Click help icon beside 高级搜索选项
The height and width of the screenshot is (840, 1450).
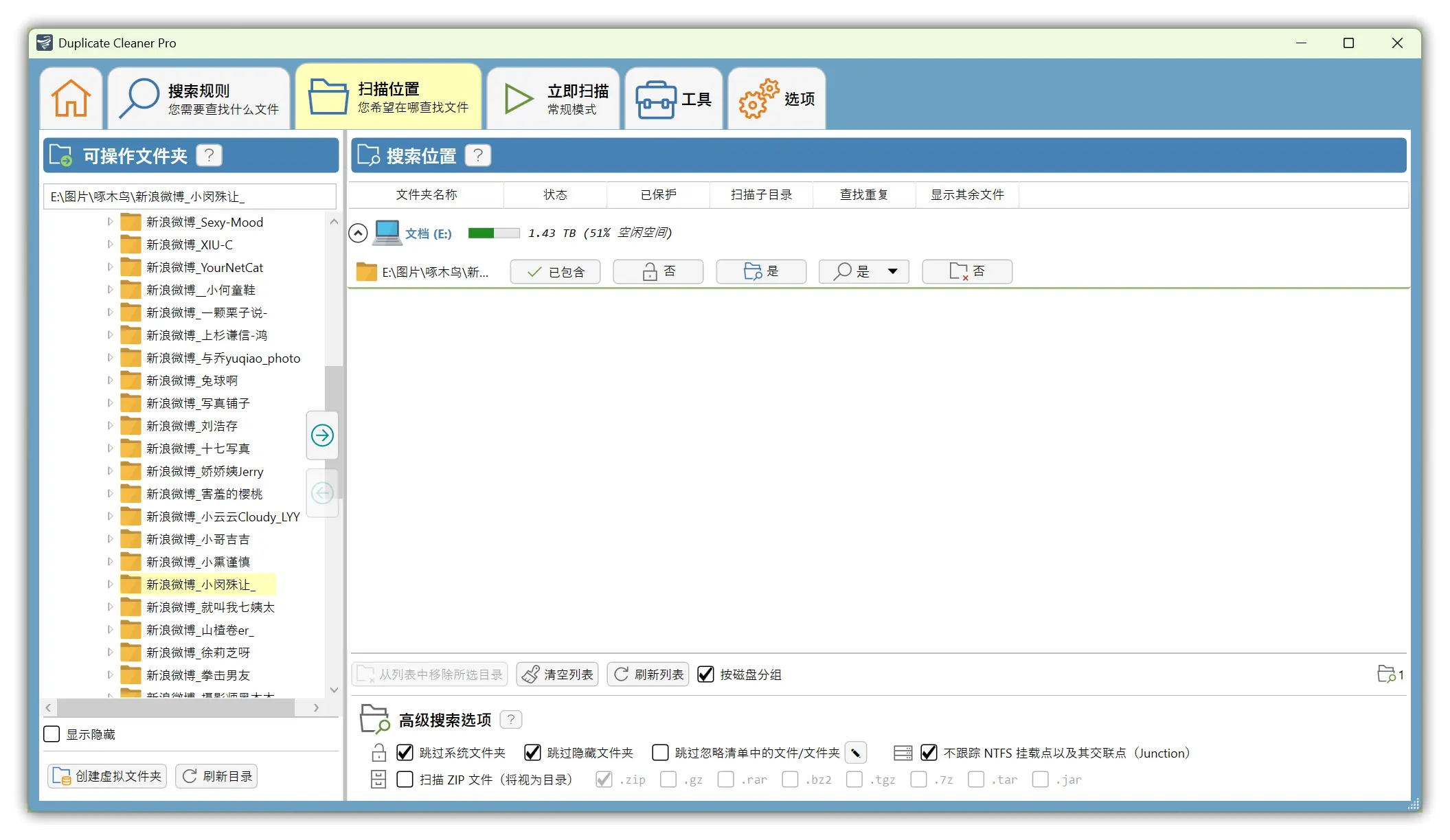(511, 720)
